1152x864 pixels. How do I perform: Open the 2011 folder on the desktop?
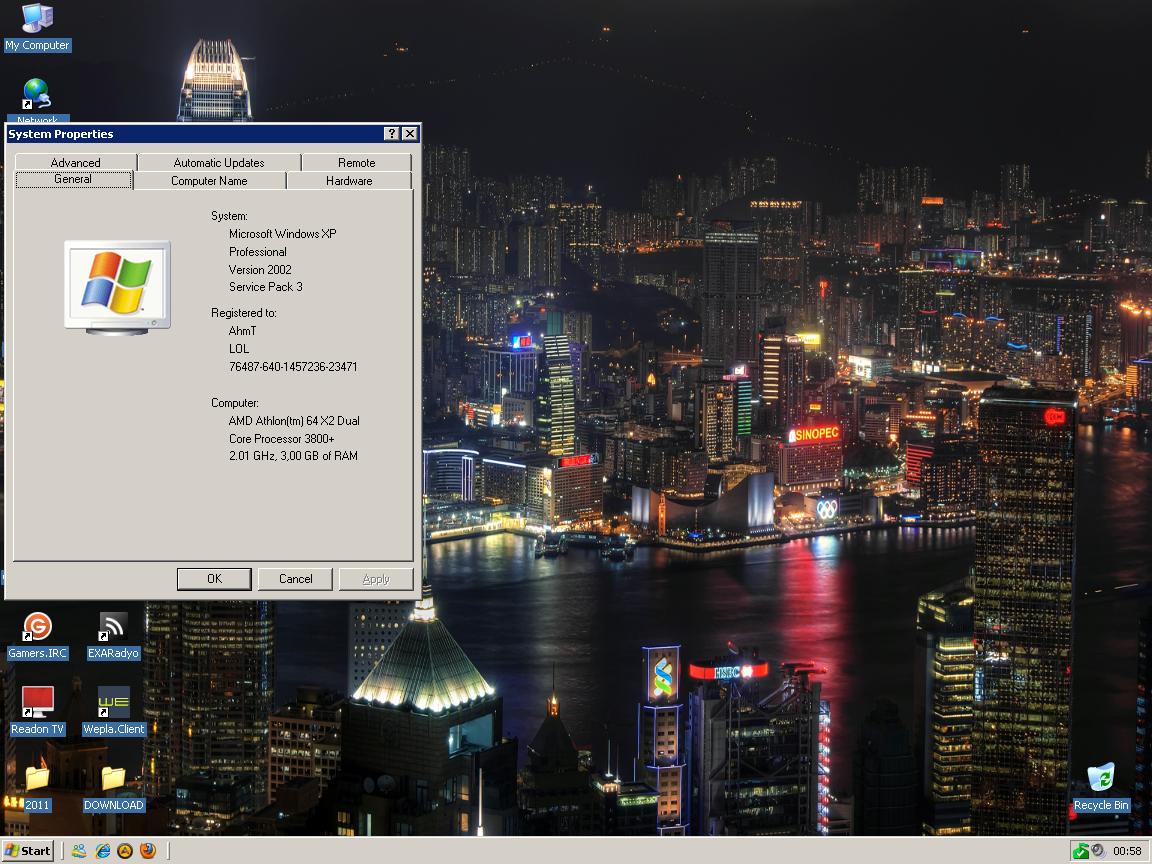pos(37,779)
